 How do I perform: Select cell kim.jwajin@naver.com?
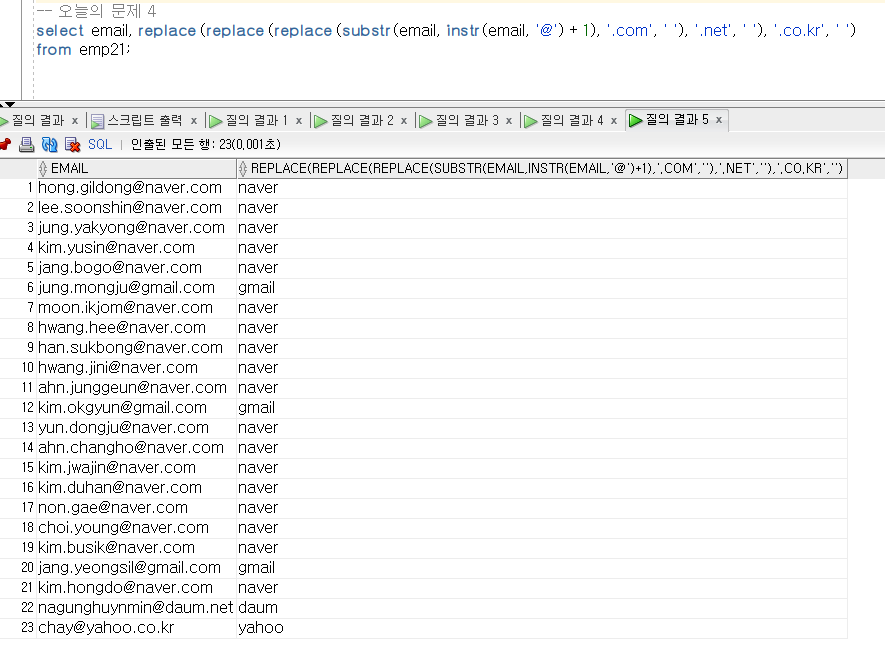click(x=137, y=468)
